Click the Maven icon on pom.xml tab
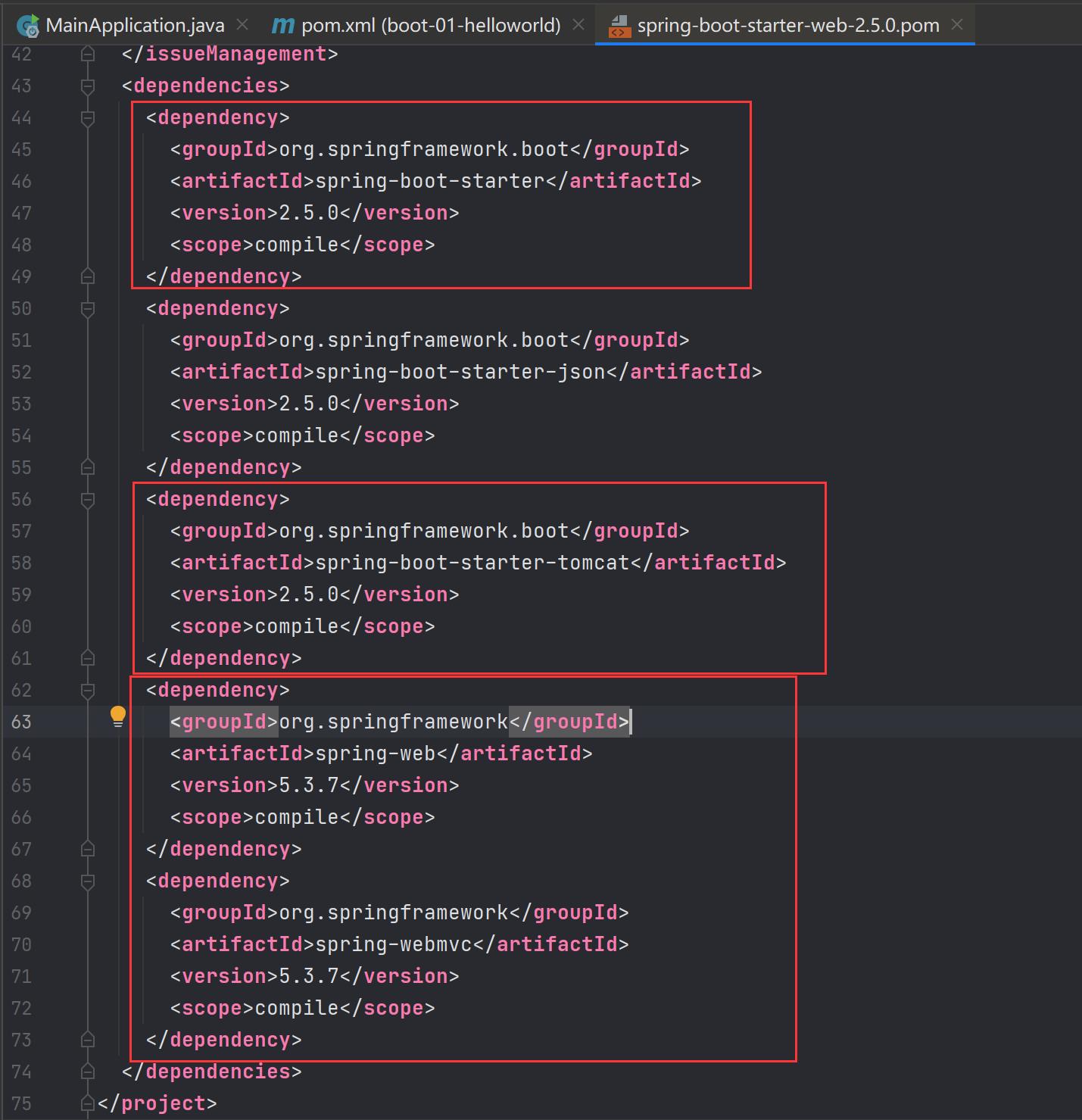The height and width of the screenshot is (1120, 1082). coord(282,26)
